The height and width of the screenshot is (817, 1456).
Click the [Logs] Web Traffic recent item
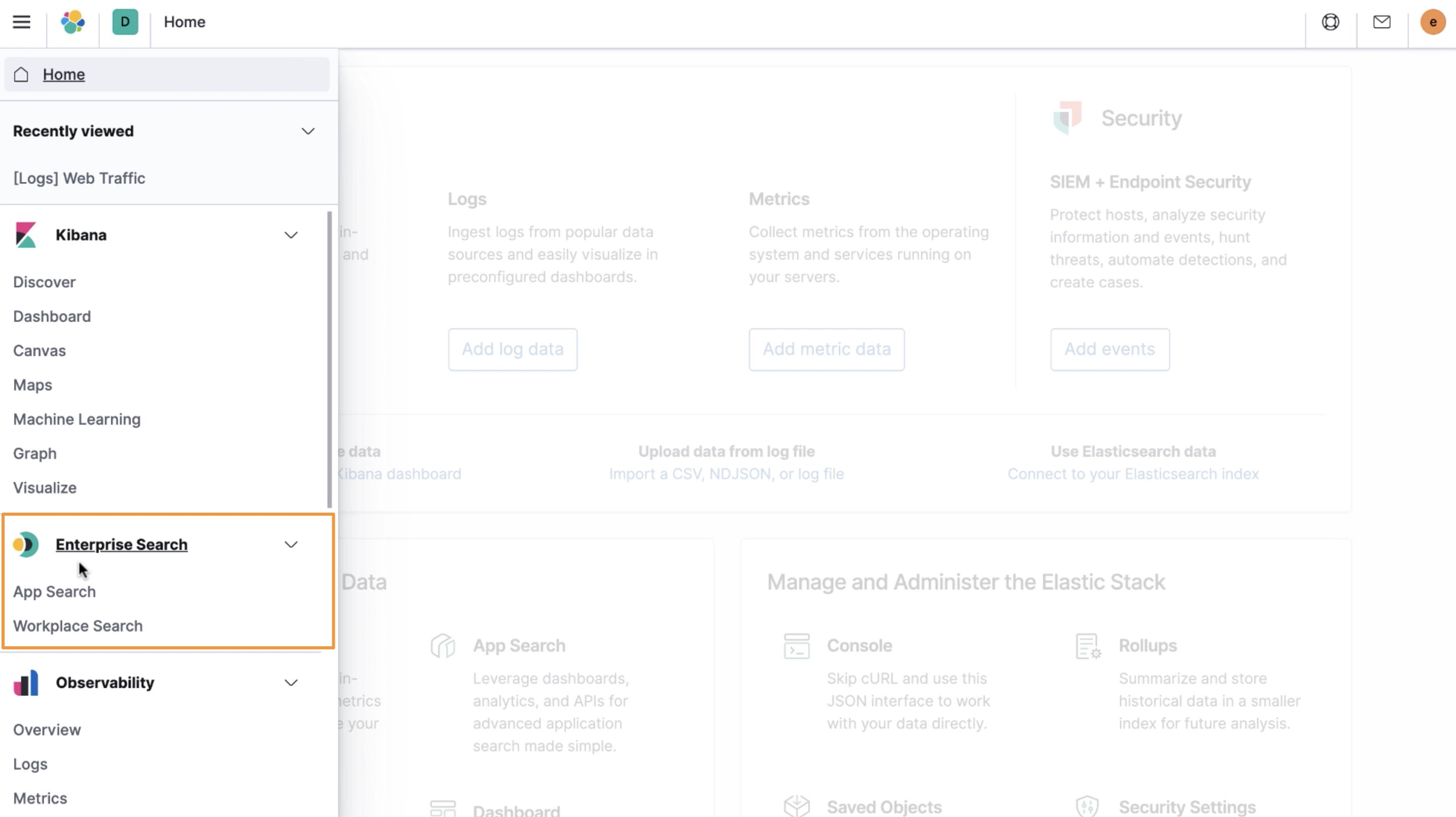[x=79, y=178]
